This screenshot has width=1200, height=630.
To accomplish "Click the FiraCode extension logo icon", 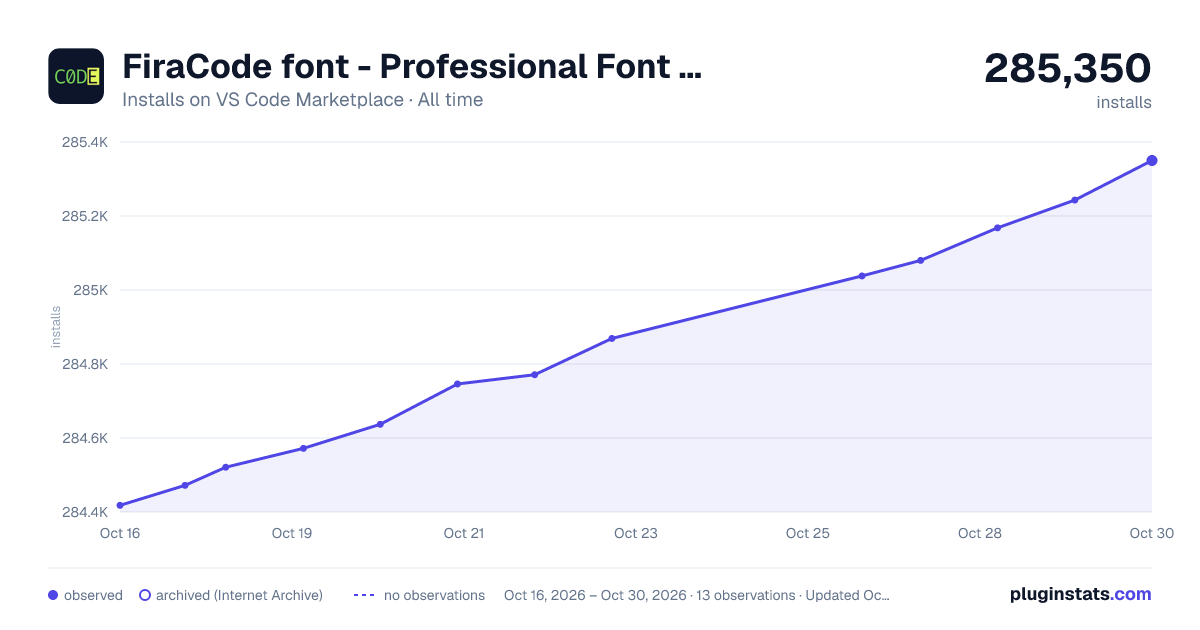I will click(76, 76).
